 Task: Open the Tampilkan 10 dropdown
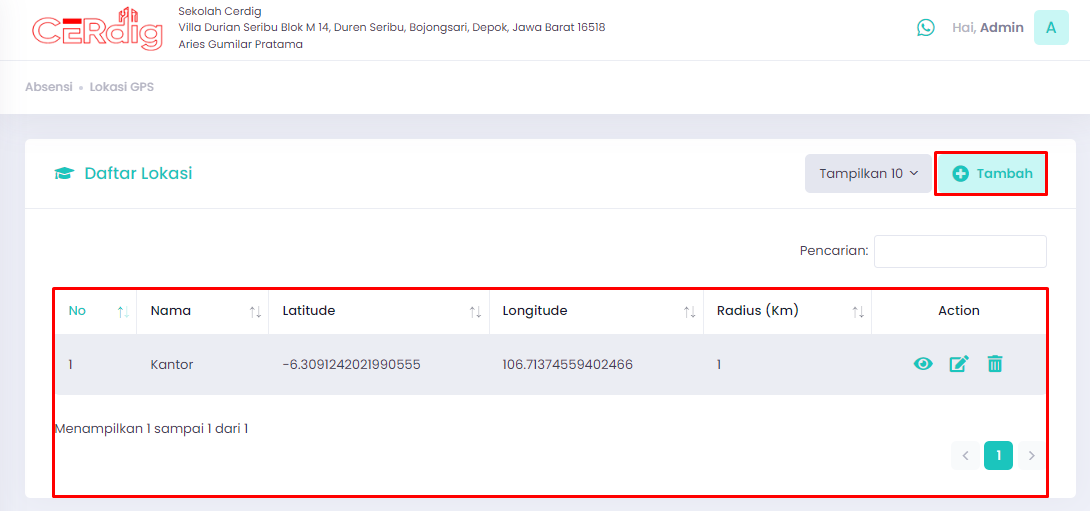(868, 173)
